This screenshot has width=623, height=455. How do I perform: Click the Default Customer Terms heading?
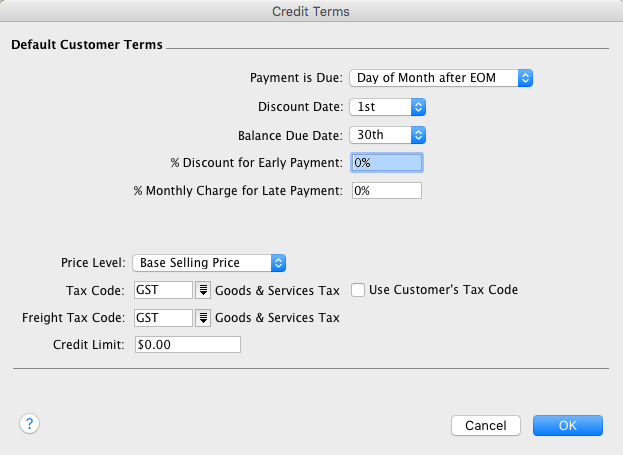(x=87, y=45)
